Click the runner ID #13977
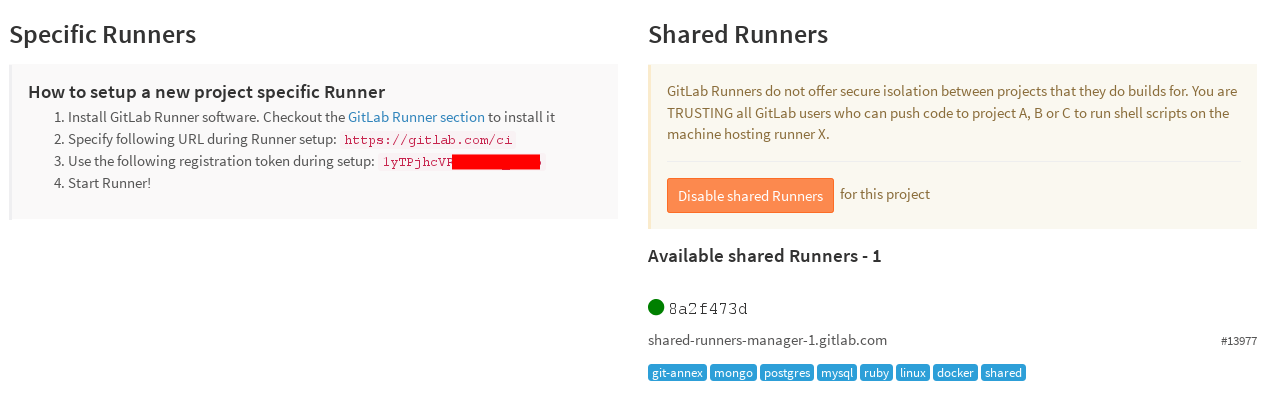 pos(1239,341)
